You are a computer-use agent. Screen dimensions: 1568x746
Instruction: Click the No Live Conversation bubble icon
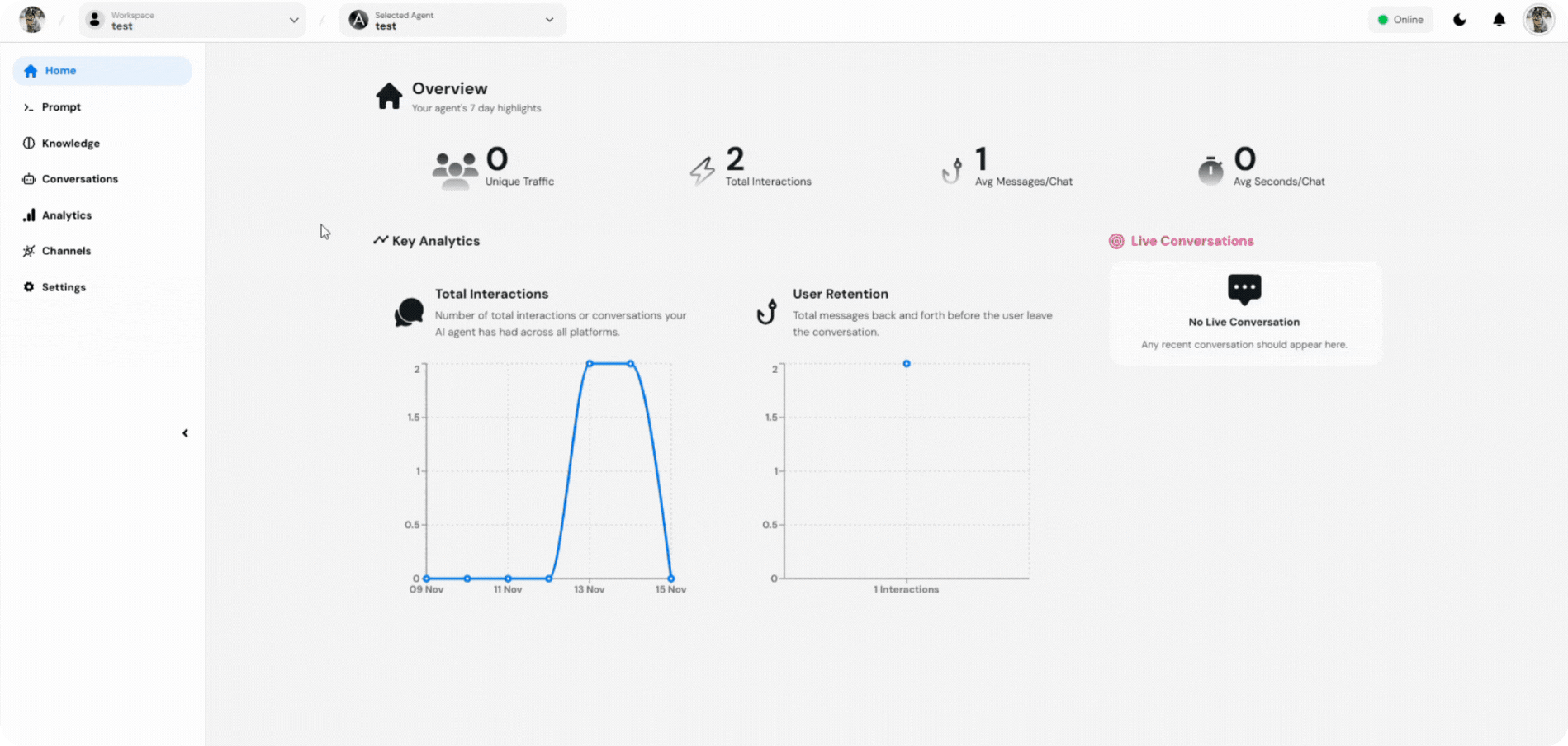click(x=1244, y=290)
